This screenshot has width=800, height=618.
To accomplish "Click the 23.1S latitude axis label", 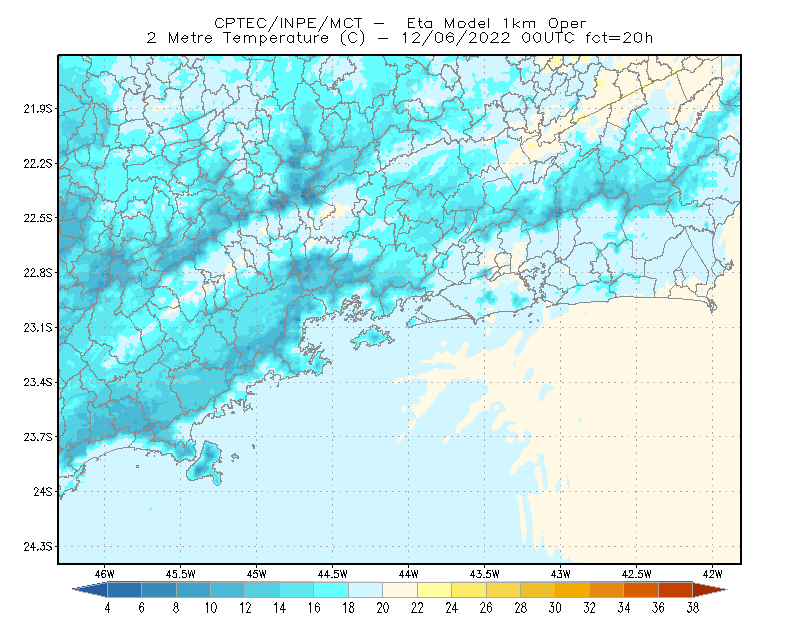I will 38,328.
